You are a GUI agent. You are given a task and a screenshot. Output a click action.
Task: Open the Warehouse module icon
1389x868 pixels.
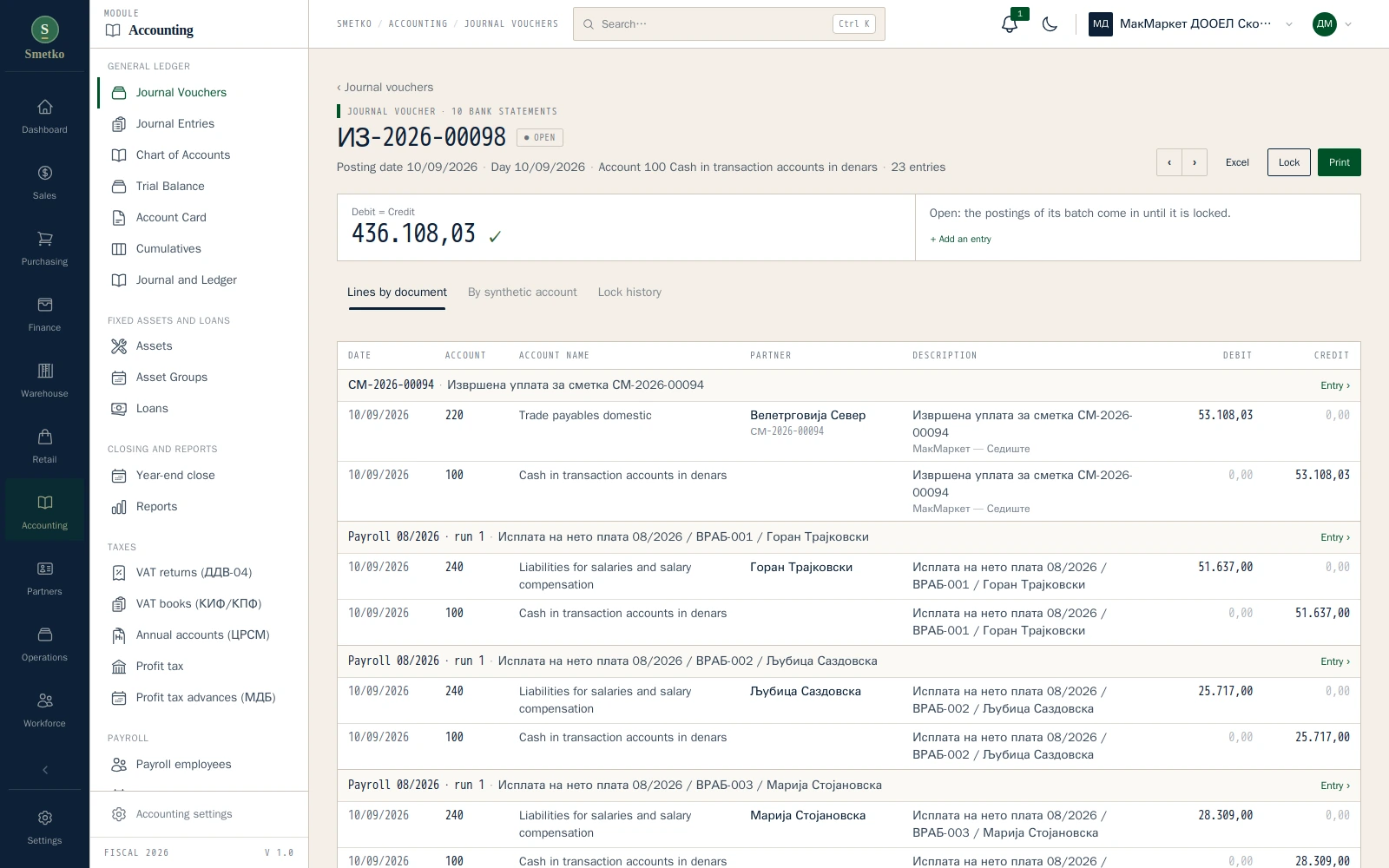point(44,381)
